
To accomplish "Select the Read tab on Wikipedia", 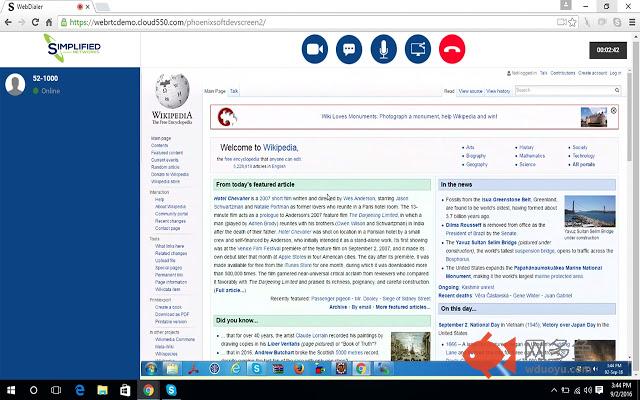I will (x=449, y=91).
